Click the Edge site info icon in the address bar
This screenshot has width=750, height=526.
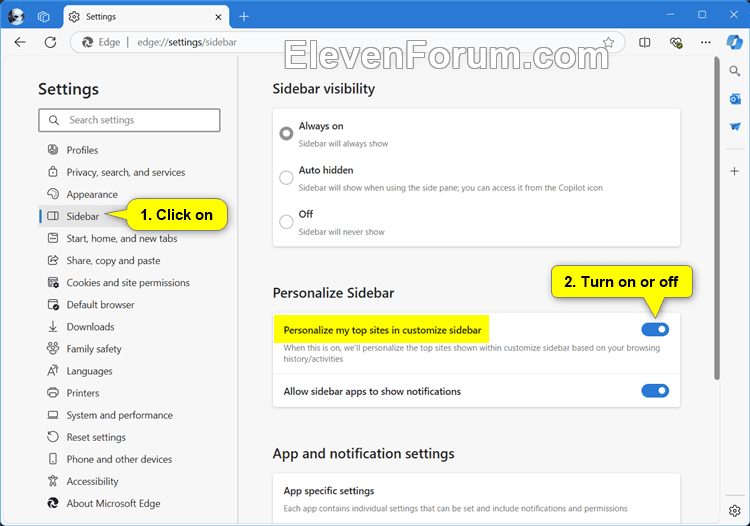coord(88,43)
